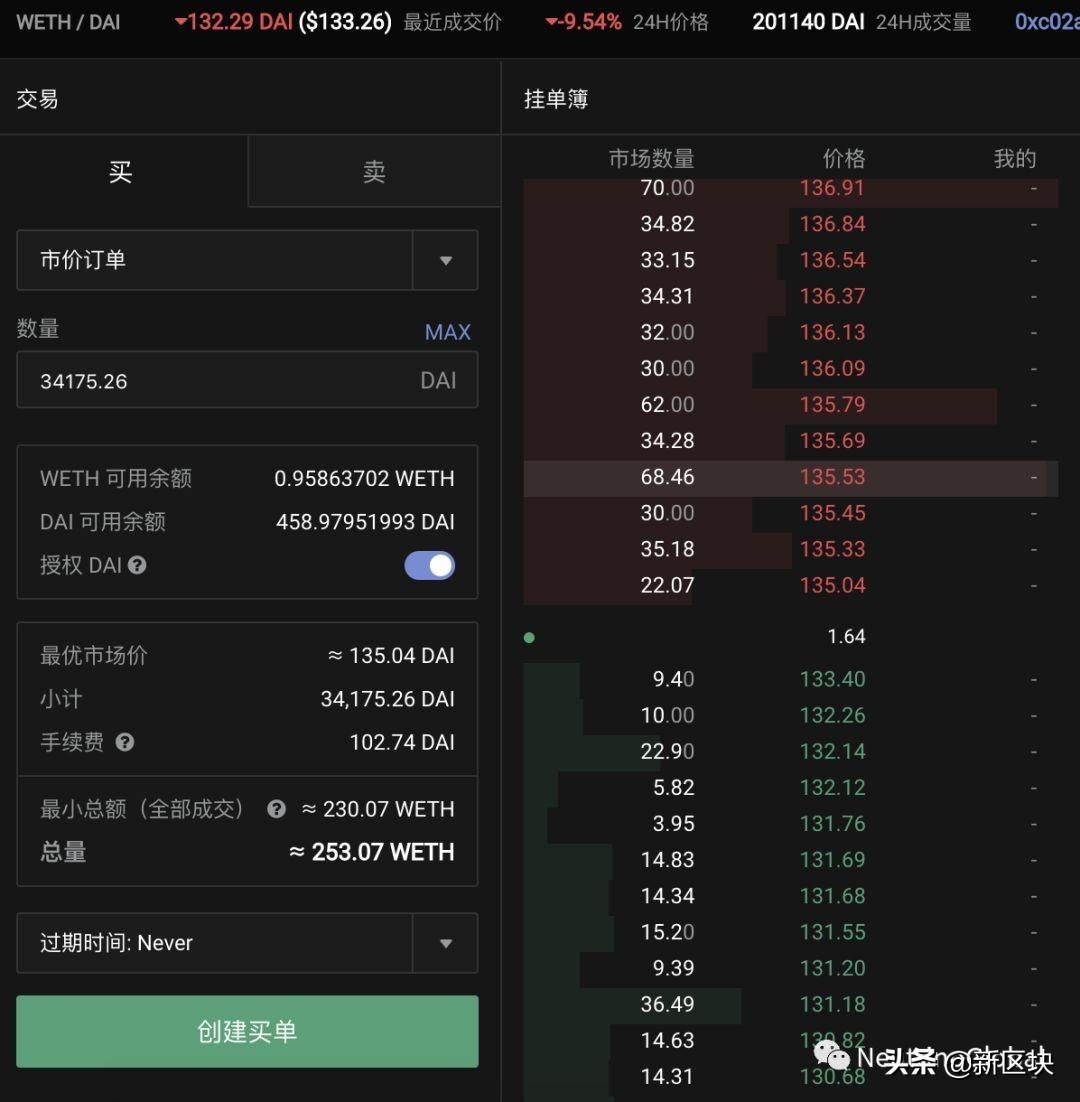Screen dimensions: 1080x1102
Task: Select sell order at price 136.54
Action: [x=791, y=260]
